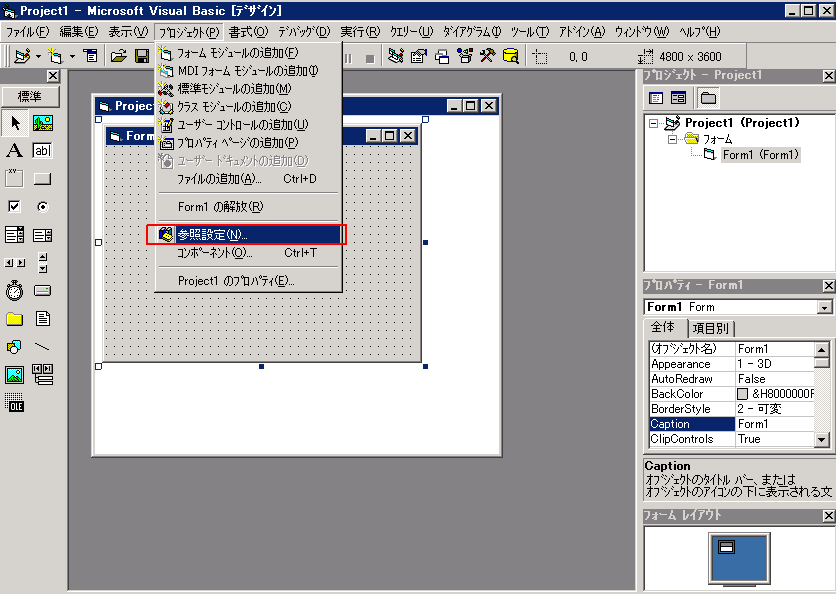Click the BackColor color swatch

click(744, 393)
